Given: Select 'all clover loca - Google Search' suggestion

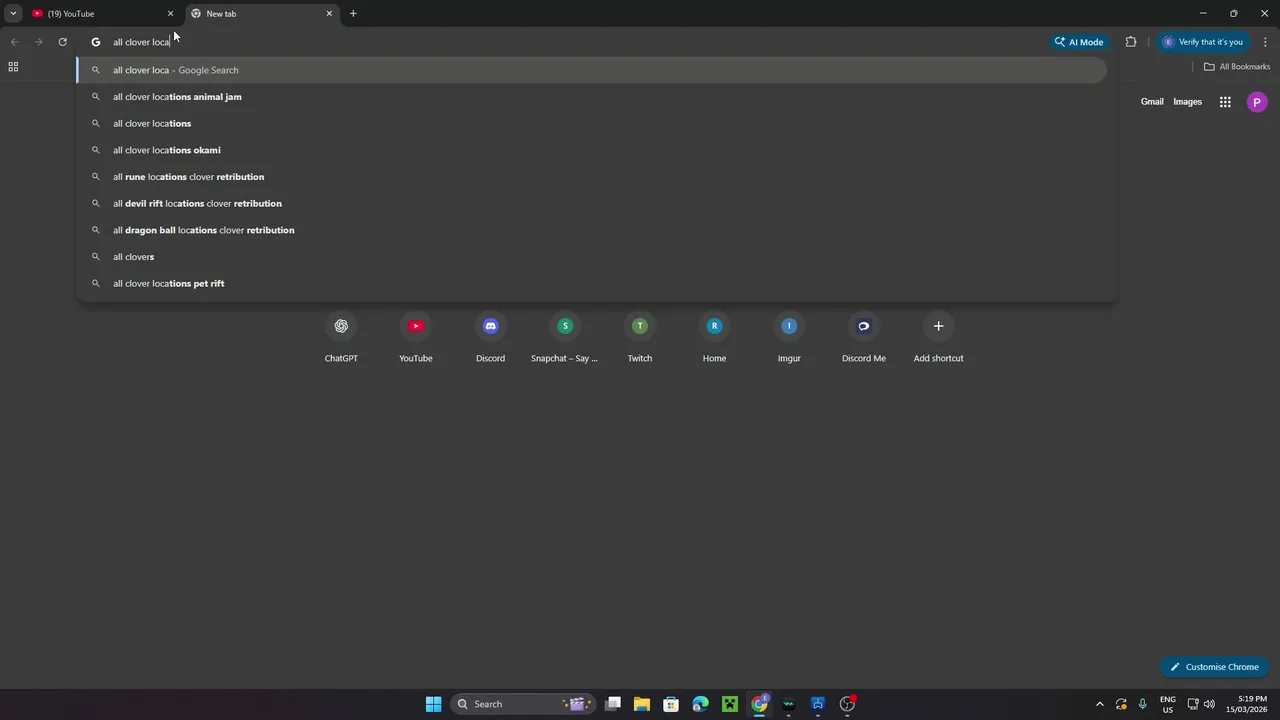Looking at the screenshot, I should (592, 70).
